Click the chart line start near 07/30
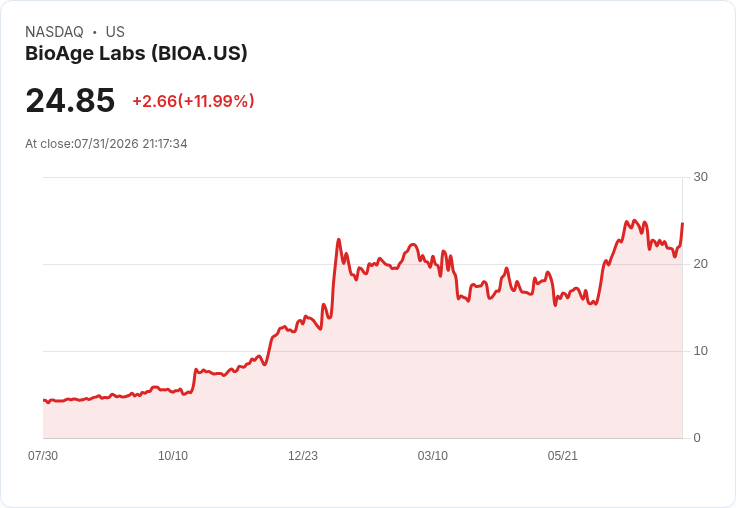The height and width of the screenshot is (508, 736). pos(44,400)
